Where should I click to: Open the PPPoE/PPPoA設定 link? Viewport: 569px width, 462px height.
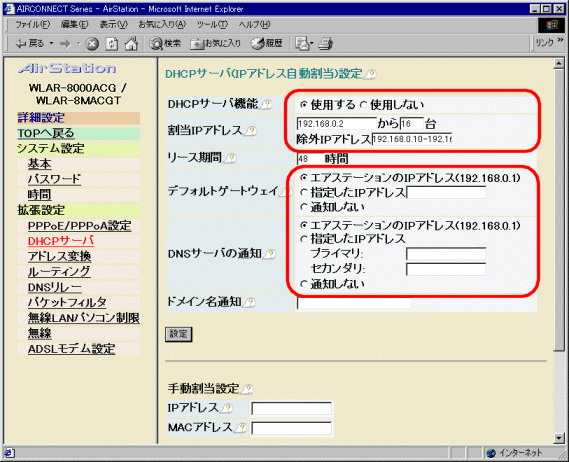point(79,226)
